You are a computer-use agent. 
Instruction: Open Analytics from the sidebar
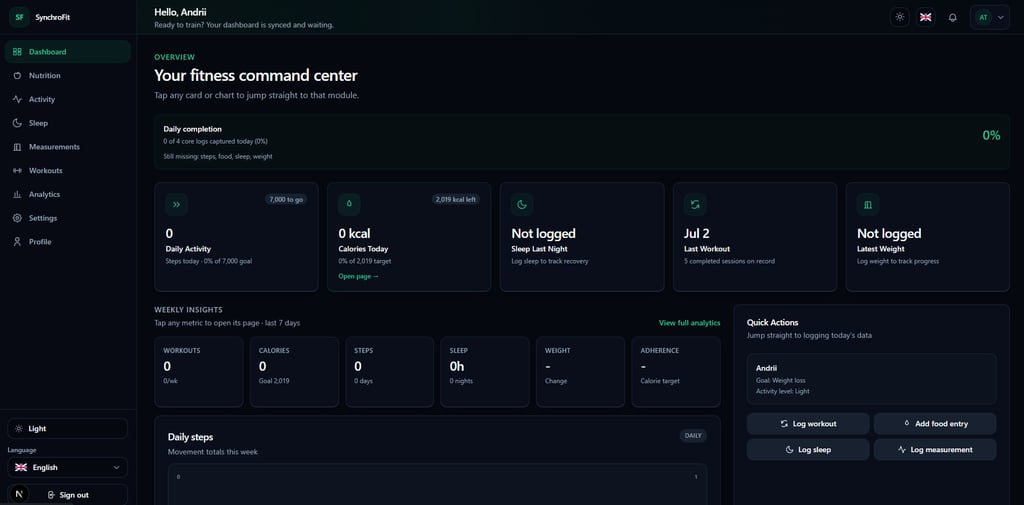(67, 194)
